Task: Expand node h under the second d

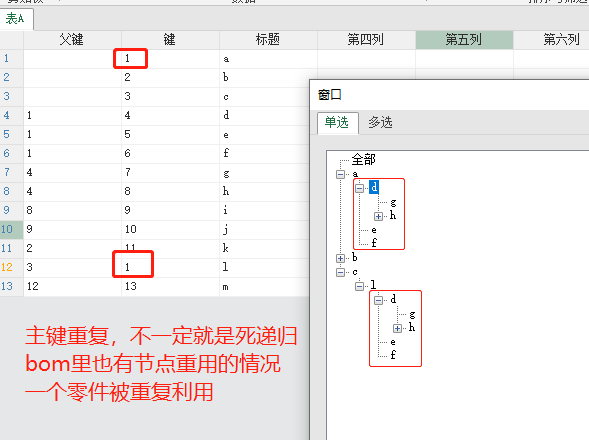Action: pyautogui.click(x=397, y=328)
